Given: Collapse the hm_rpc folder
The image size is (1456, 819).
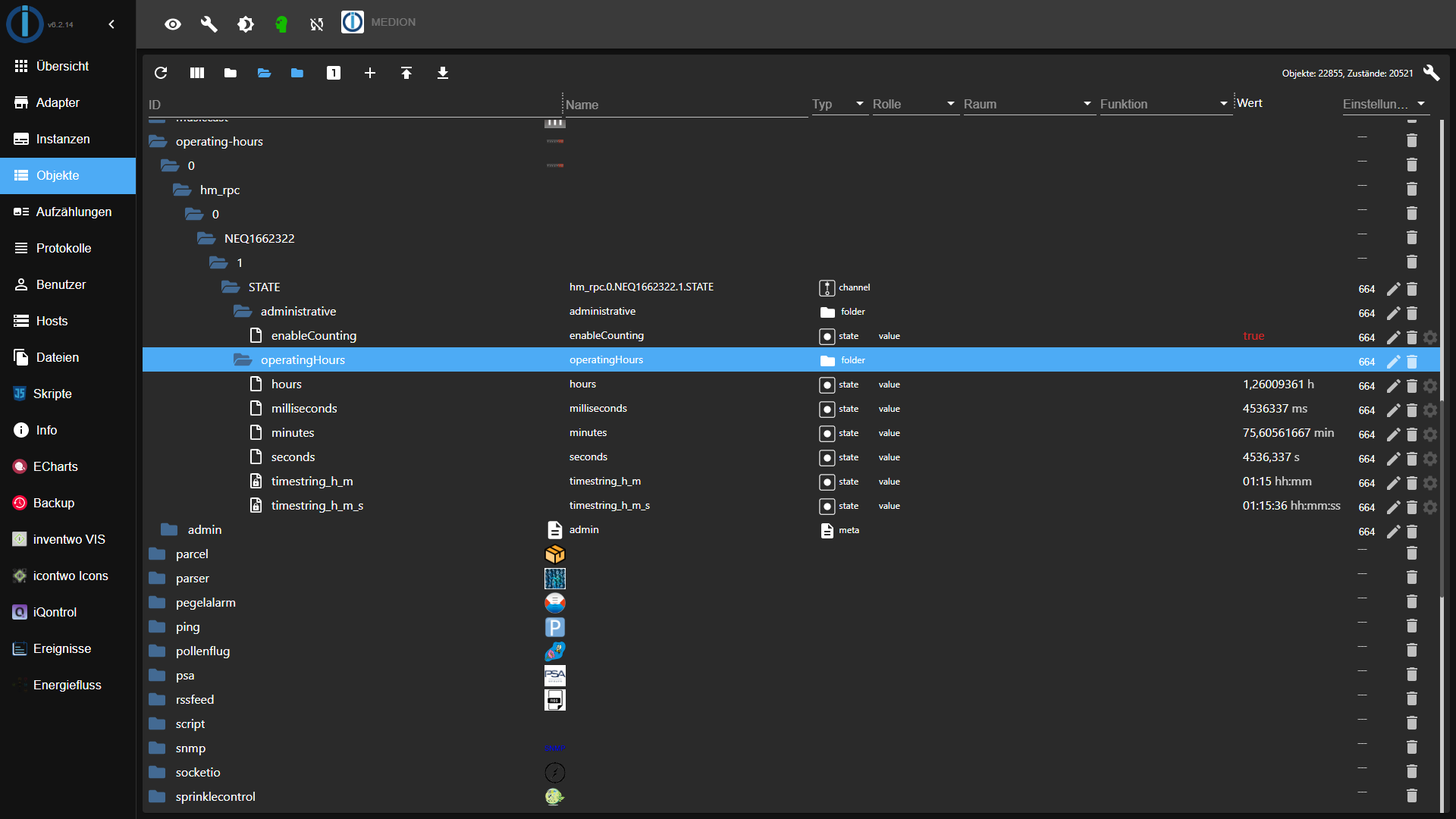Looking at the screenshot, I should (182, 190).
